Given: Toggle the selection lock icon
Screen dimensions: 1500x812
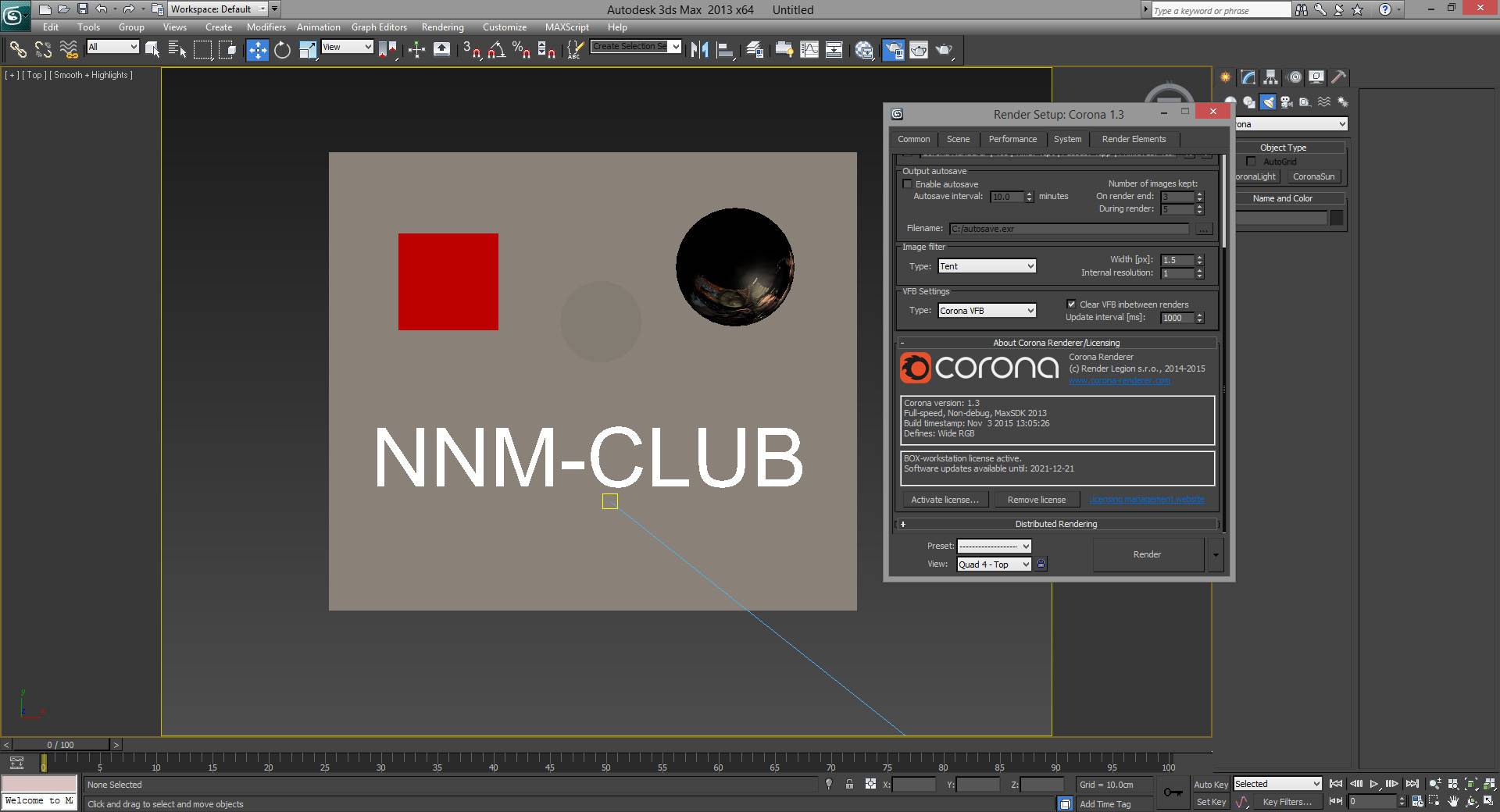Looking at the screenshot, I should point(849,784).
